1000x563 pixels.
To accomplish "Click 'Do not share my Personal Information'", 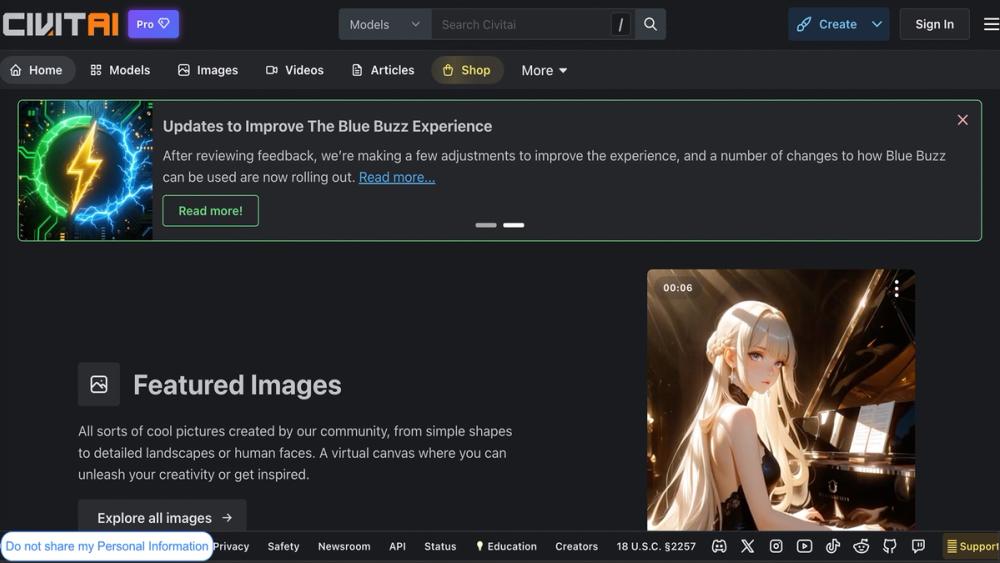I will click(107, 546).
